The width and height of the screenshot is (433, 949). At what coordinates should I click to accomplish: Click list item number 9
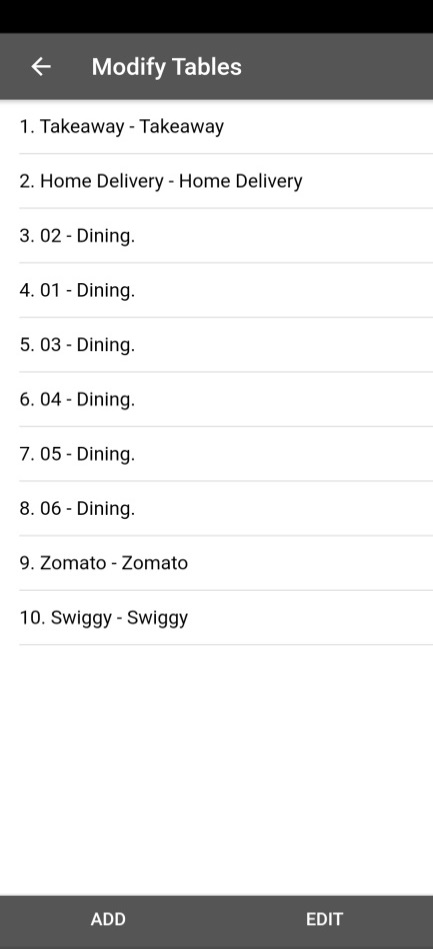point(216,562)
